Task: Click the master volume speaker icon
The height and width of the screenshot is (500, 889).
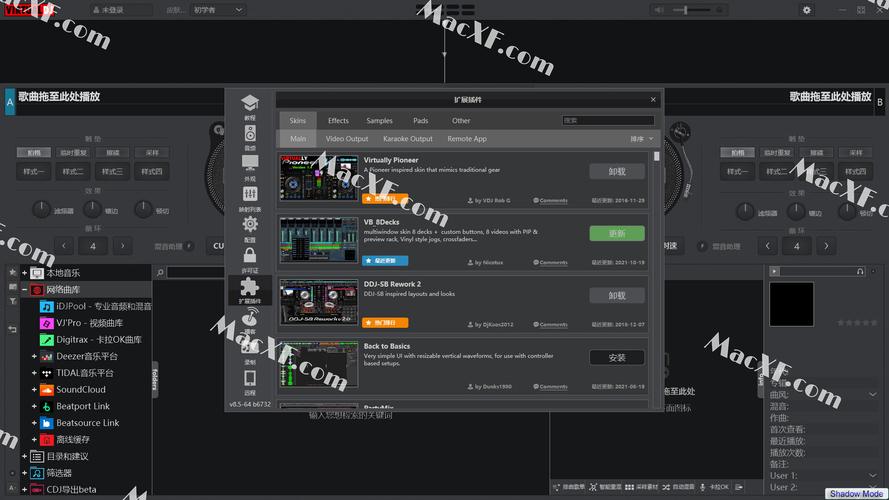Action: pyautogui.click(x=659, y=10)
